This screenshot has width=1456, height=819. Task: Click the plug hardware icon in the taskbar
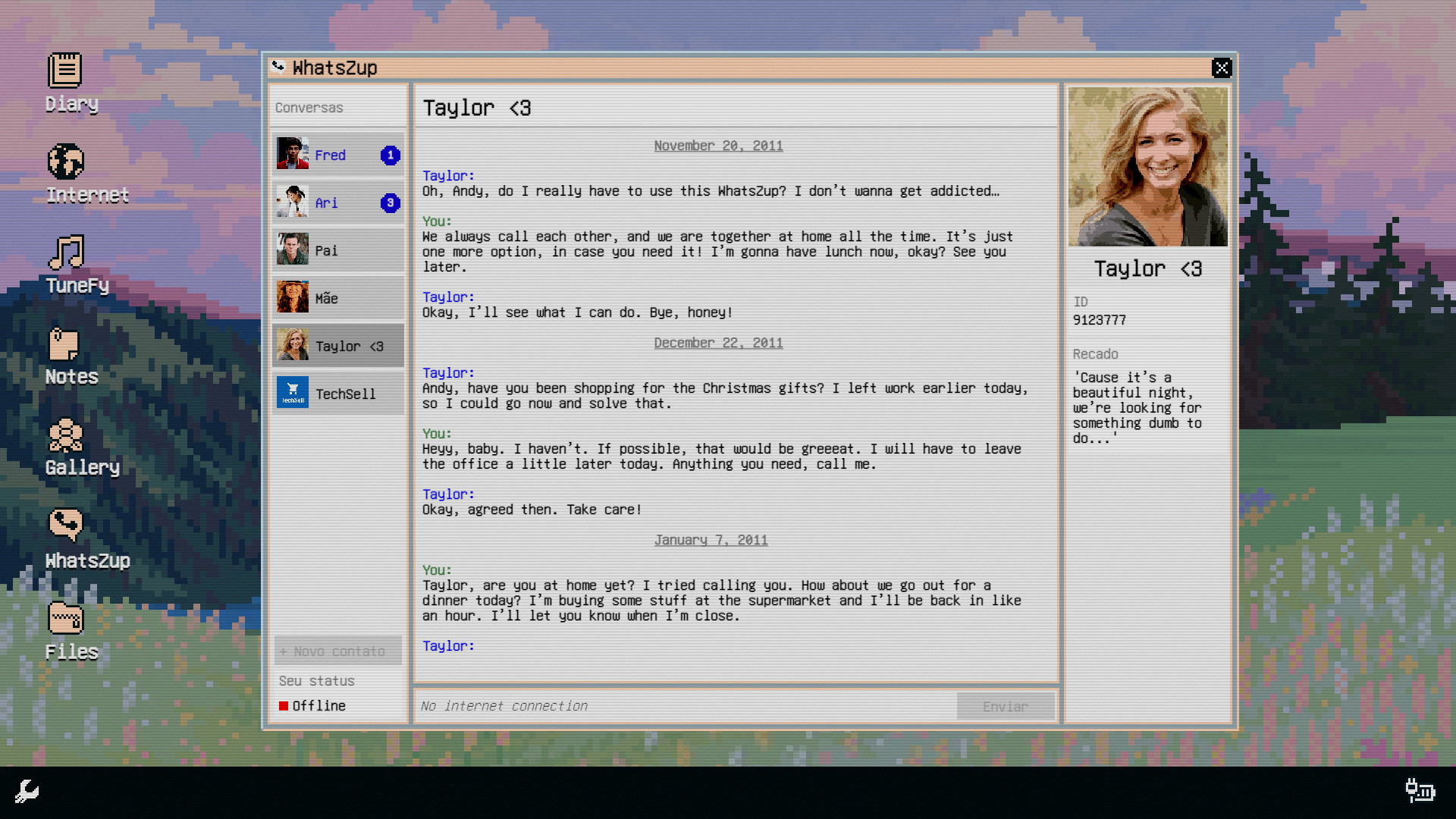1420,792
